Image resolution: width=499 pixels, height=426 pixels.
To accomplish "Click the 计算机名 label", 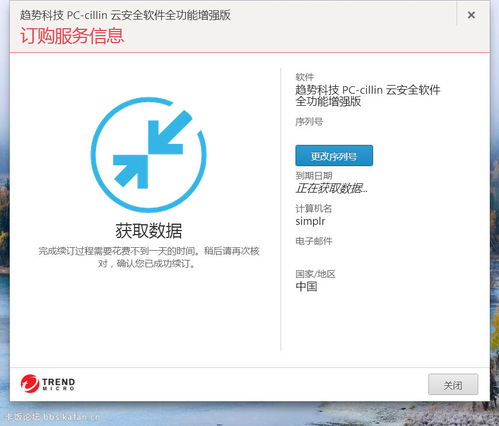I will pos(314,209).
